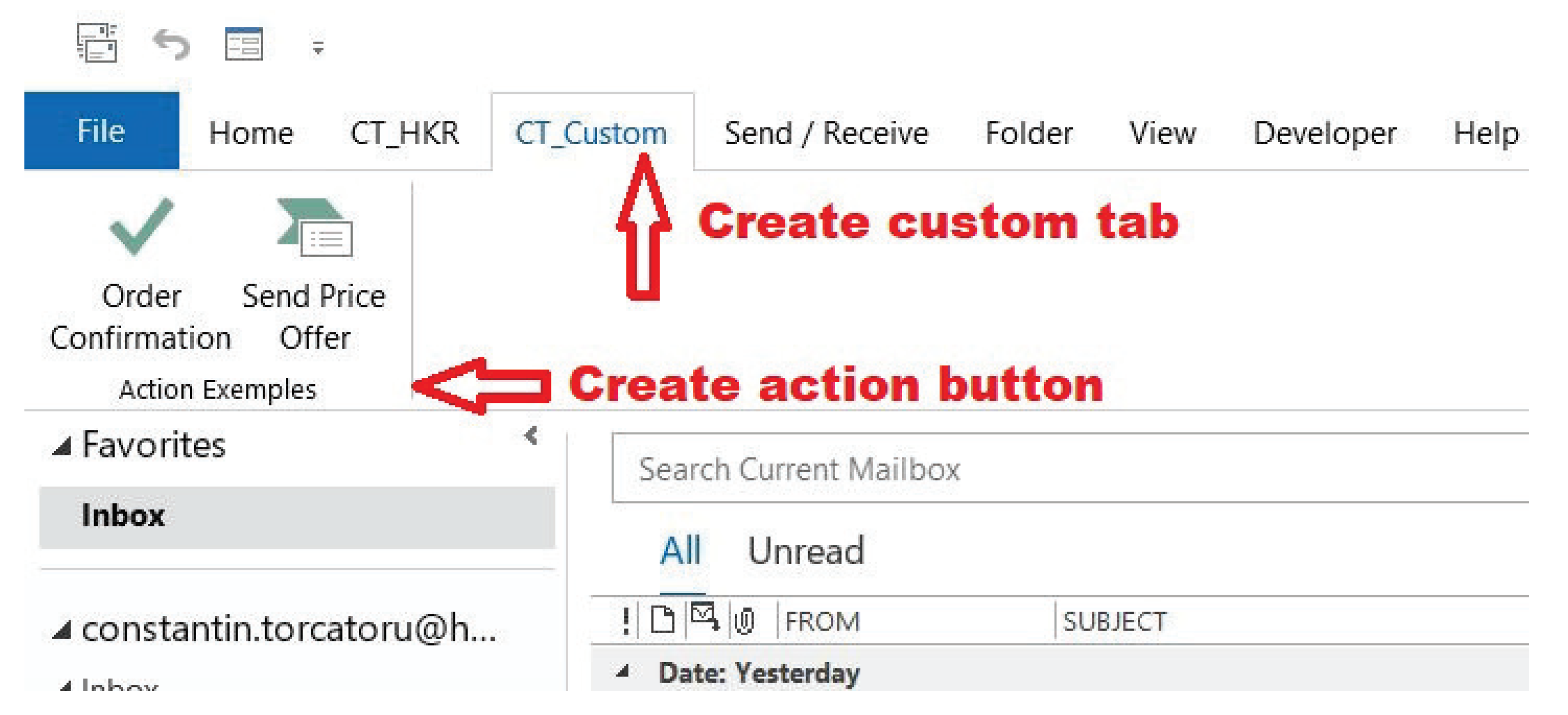Collapse the constantin.torcatoru account tree
Image resolution: width=1568 pixels, height=715 pixels.
tap(62, 631)
